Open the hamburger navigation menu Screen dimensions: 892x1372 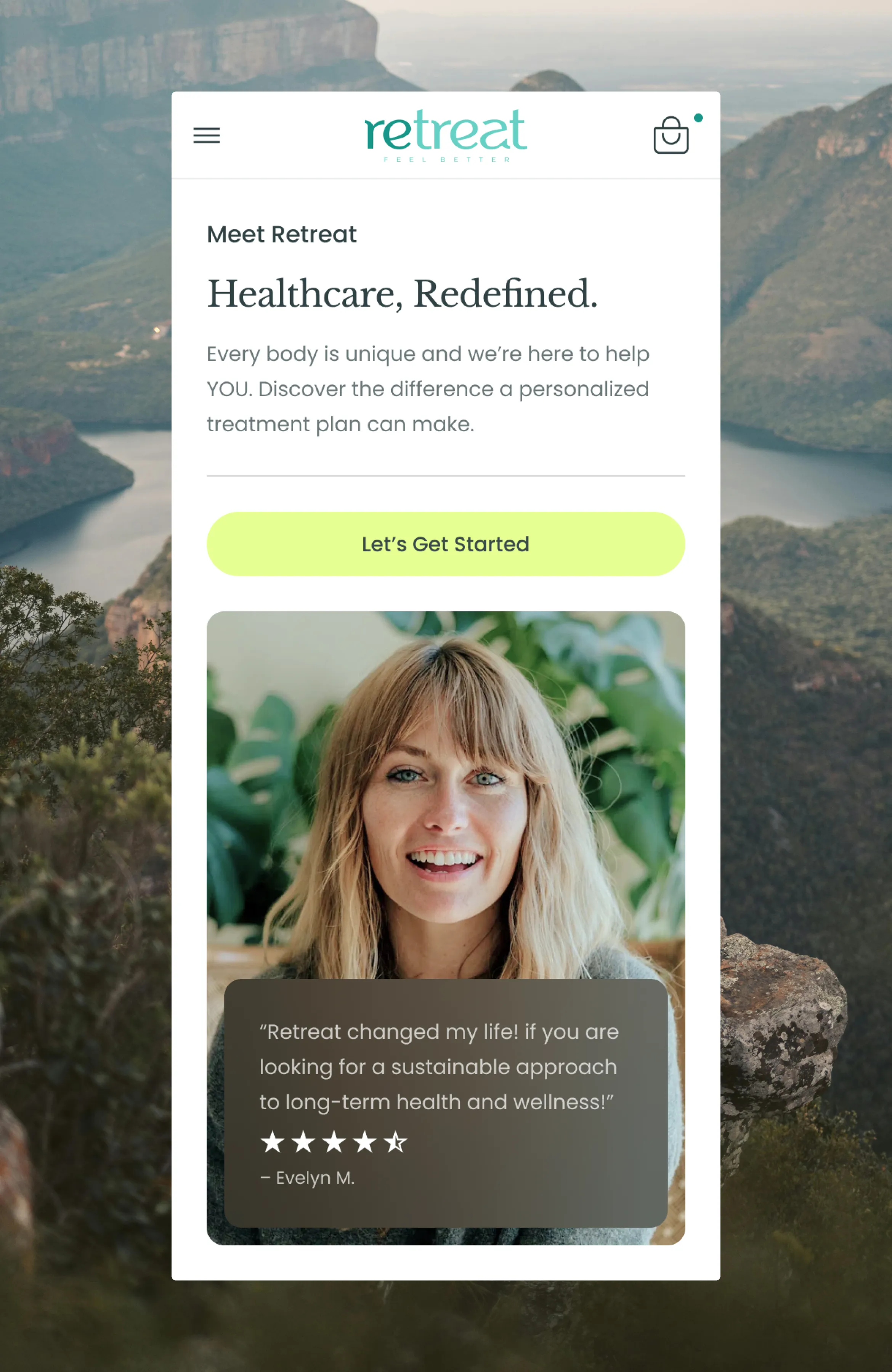pos(206,135)
